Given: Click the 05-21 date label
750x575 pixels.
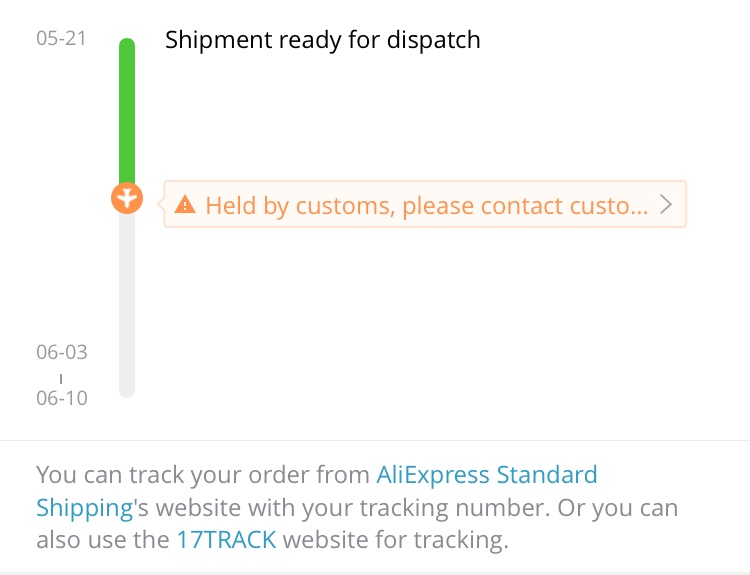Looking at the screenshot, I should [x=61, y=40].
